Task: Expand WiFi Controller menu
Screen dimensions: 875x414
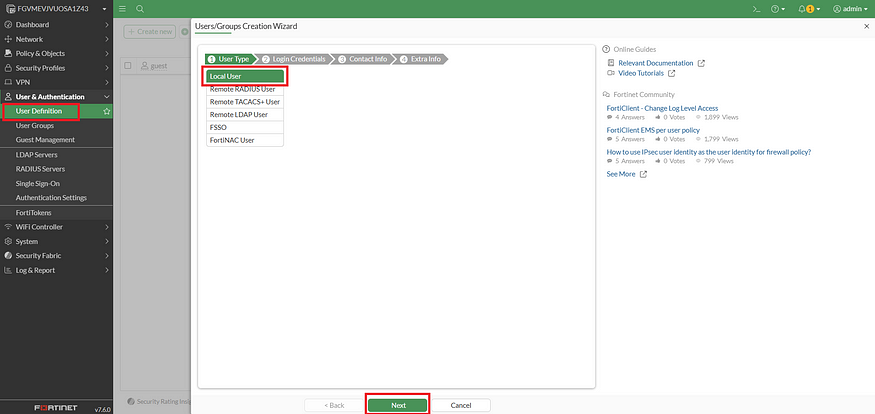Action: pyautogui.click(x=56, y=227)
